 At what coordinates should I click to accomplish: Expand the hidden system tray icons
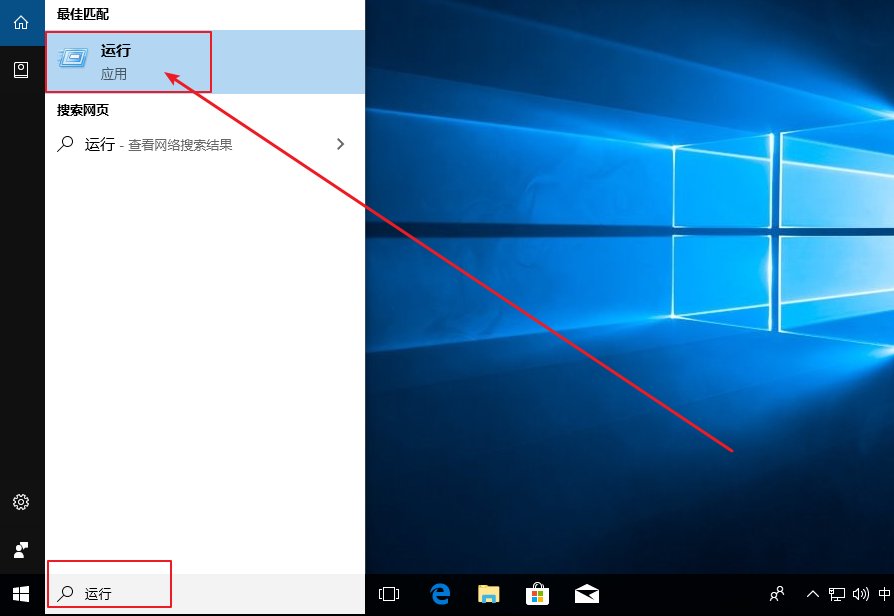[812, 594]
